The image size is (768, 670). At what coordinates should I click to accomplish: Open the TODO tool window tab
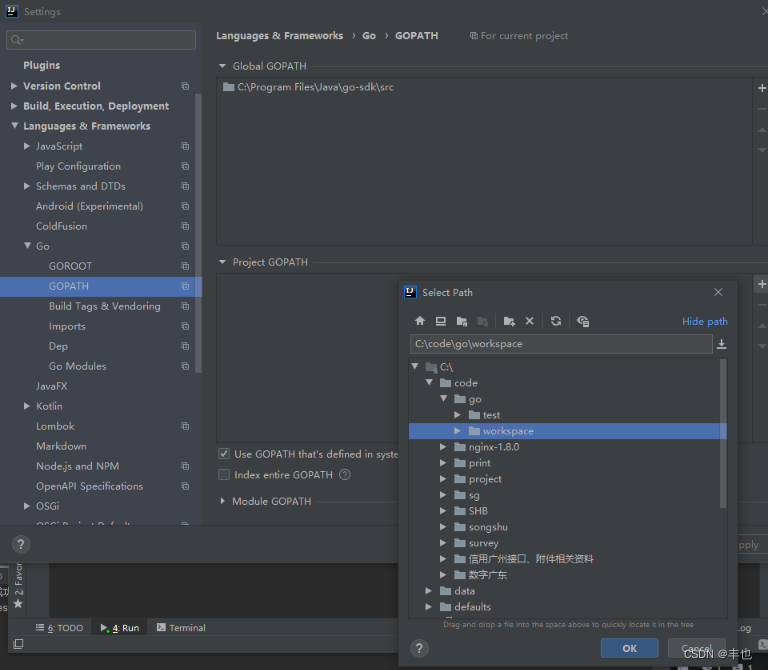coord(59,628)
